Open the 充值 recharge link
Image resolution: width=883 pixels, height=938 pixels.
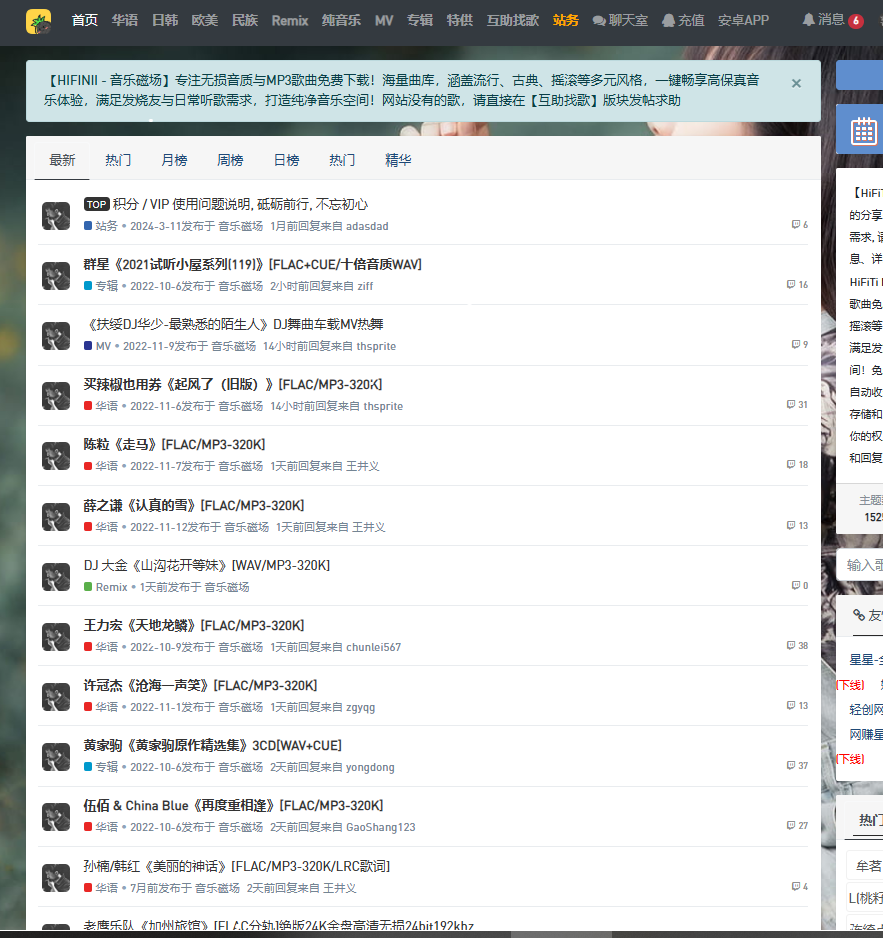pos(683,20)
